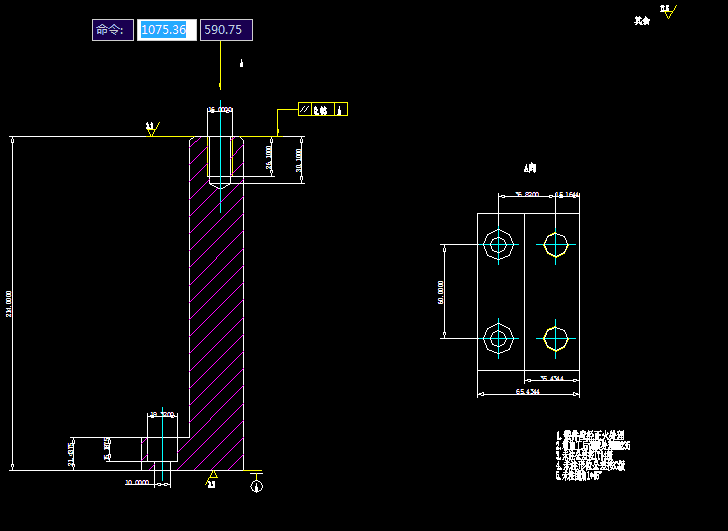Select the surface roughness symbol in top-right corner
Screen dimensions: 728x531
pyautogui.click(x=668, y=11)
